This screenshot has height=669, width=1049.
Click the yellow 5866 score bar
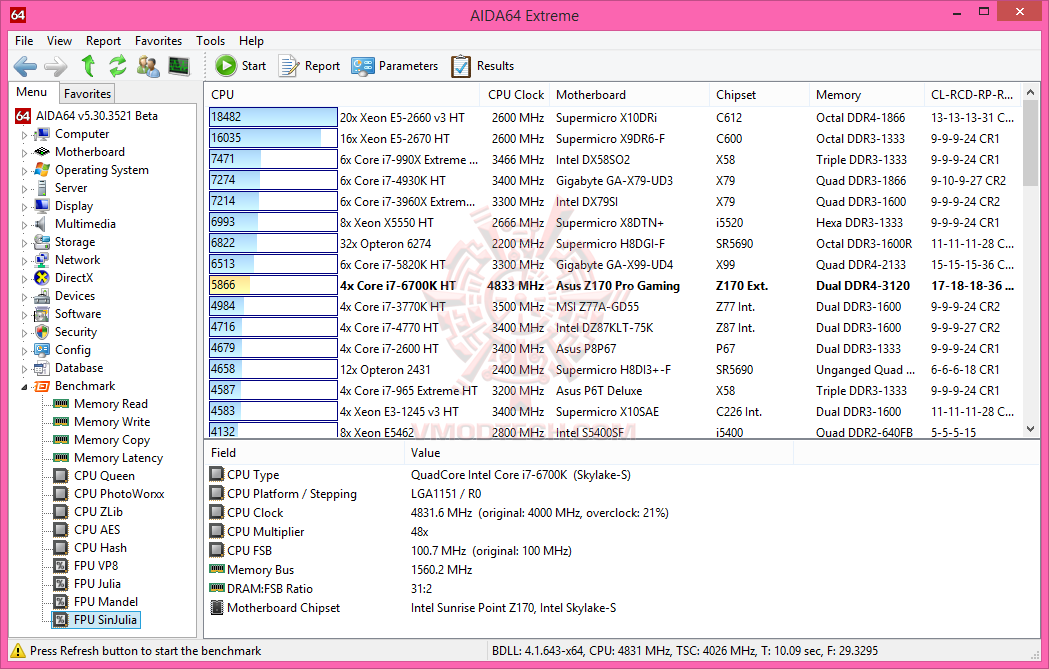point(273,285)
